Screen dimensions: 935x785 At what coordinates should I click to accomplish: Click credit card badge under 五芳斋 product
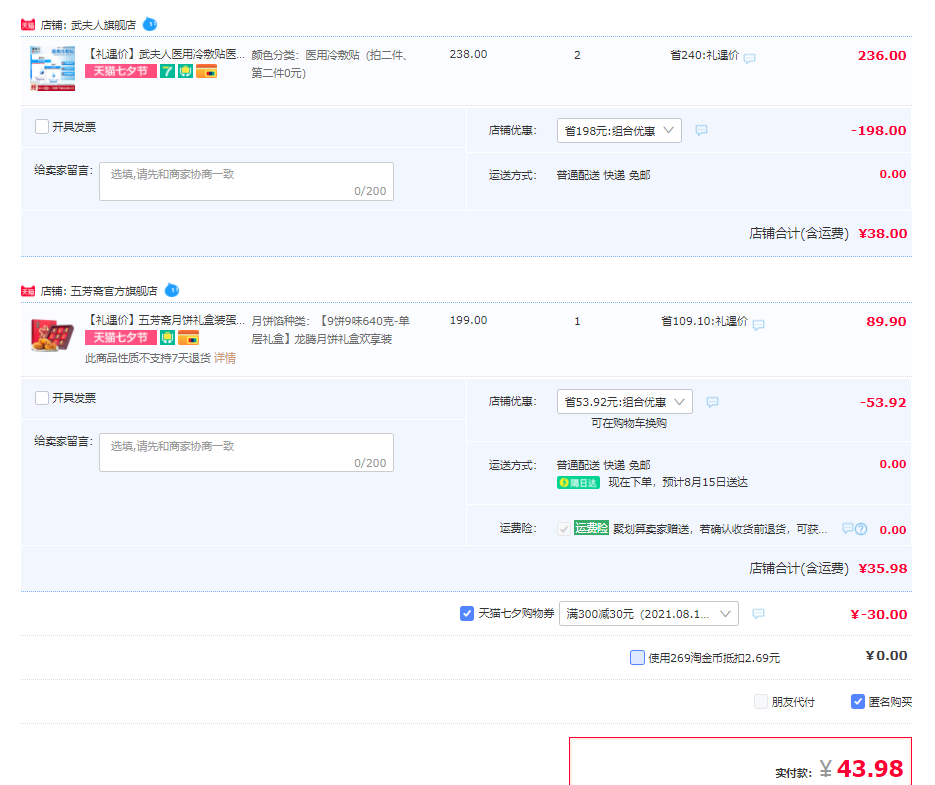tap(188, 338)
